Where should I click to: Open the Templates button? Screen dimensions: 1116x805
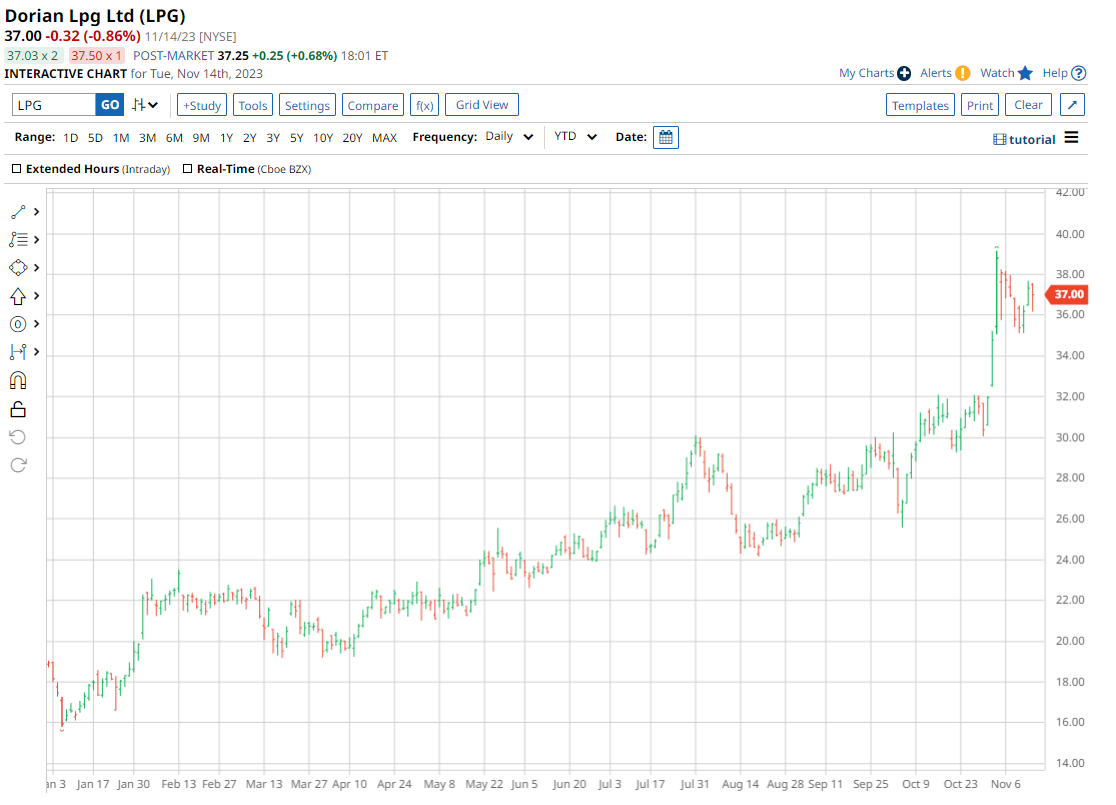point(920,105)
